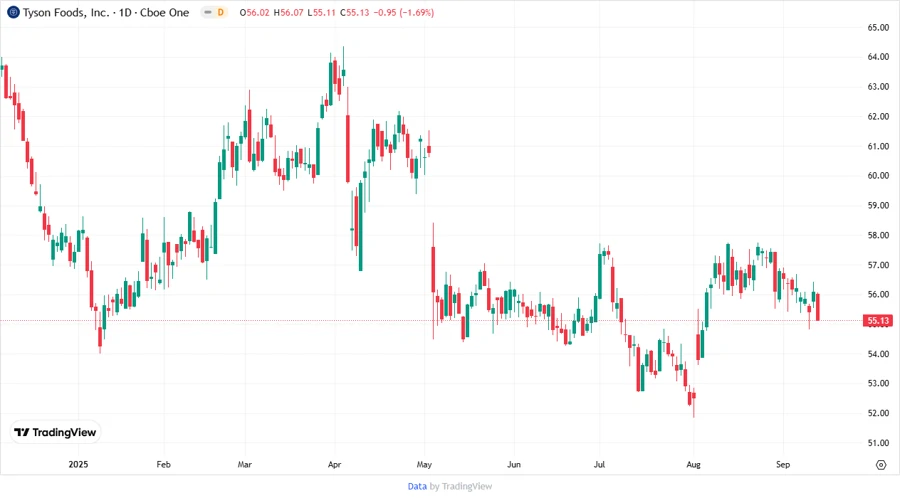Select the close value C55.13

coord(355,13)
